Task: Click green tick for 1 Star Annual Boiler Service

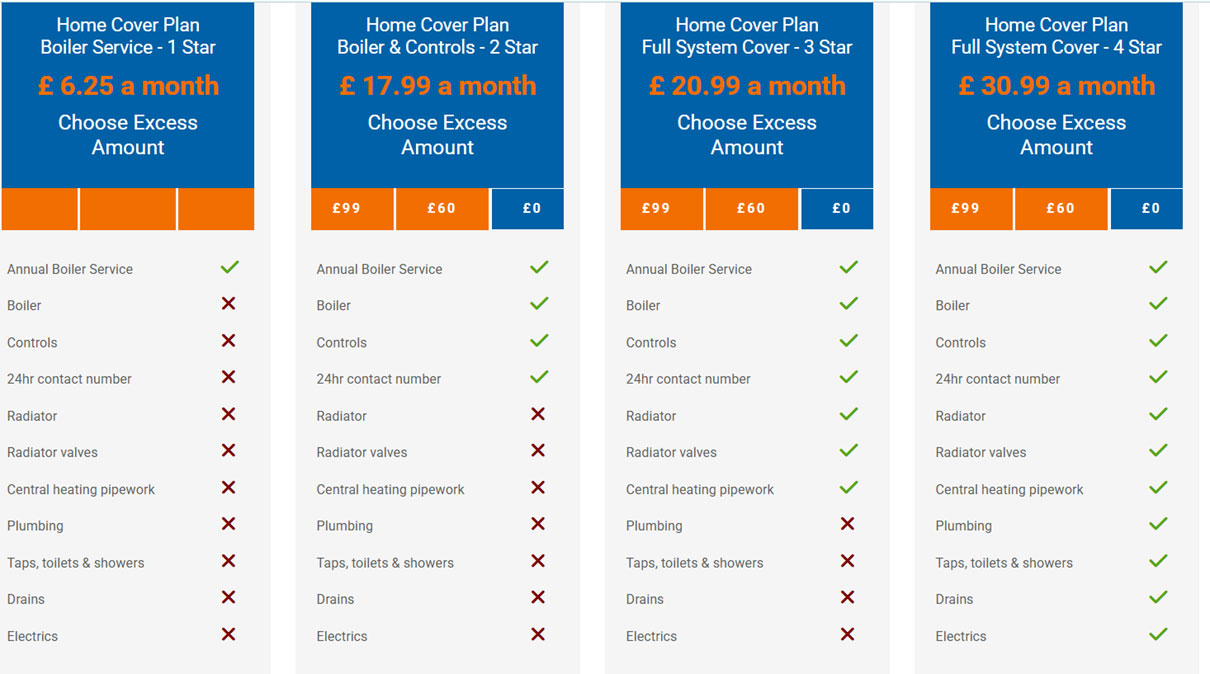Action: (229, 267)
